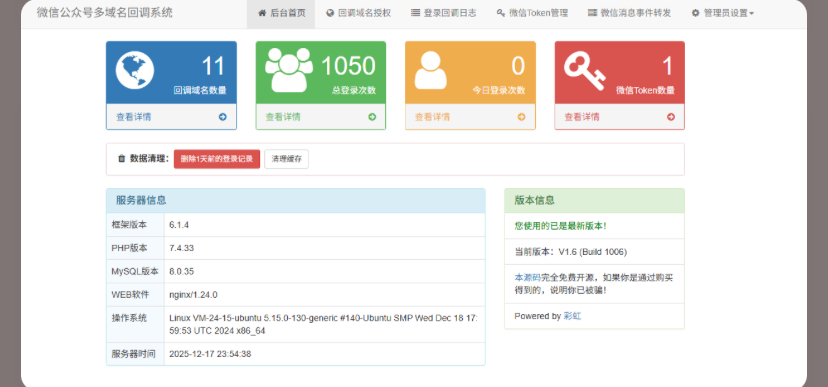Click the 您使用的已是最新版本! message
828x387 pixels.
pyautogui.click(x=560, y=226)
